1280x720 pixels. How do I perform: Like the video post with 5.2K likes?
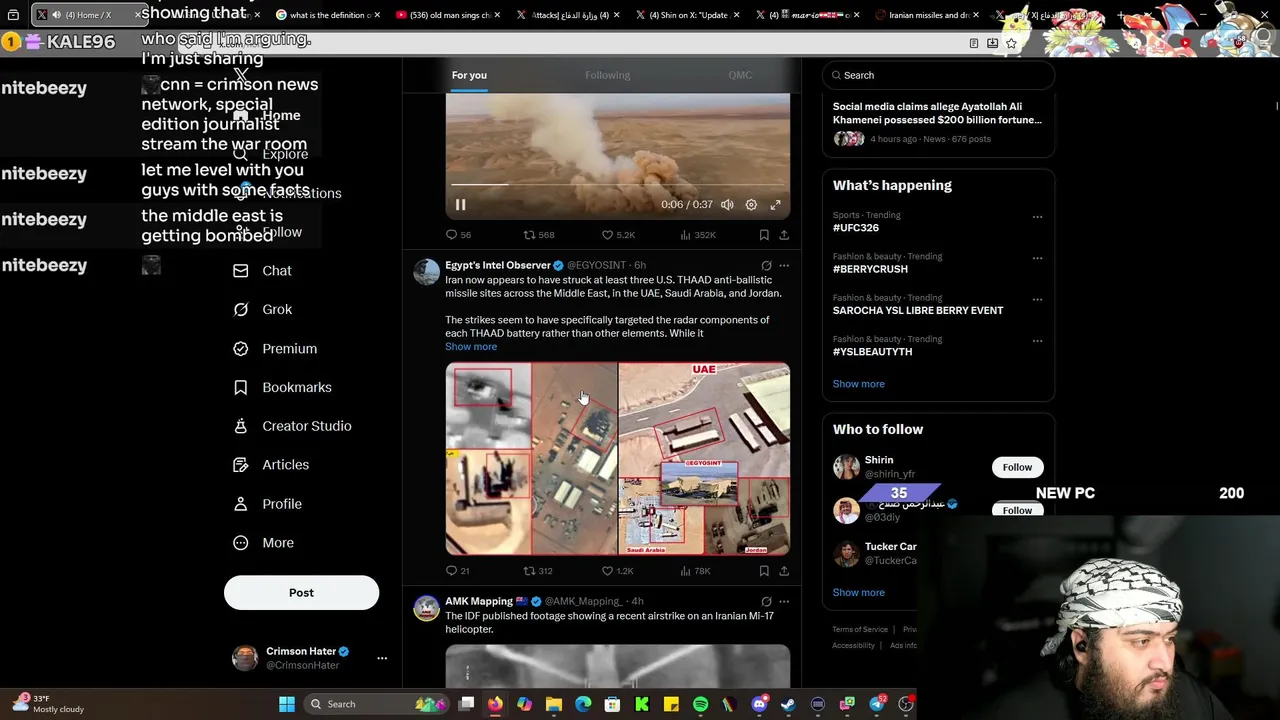click(x=618, y=235)
